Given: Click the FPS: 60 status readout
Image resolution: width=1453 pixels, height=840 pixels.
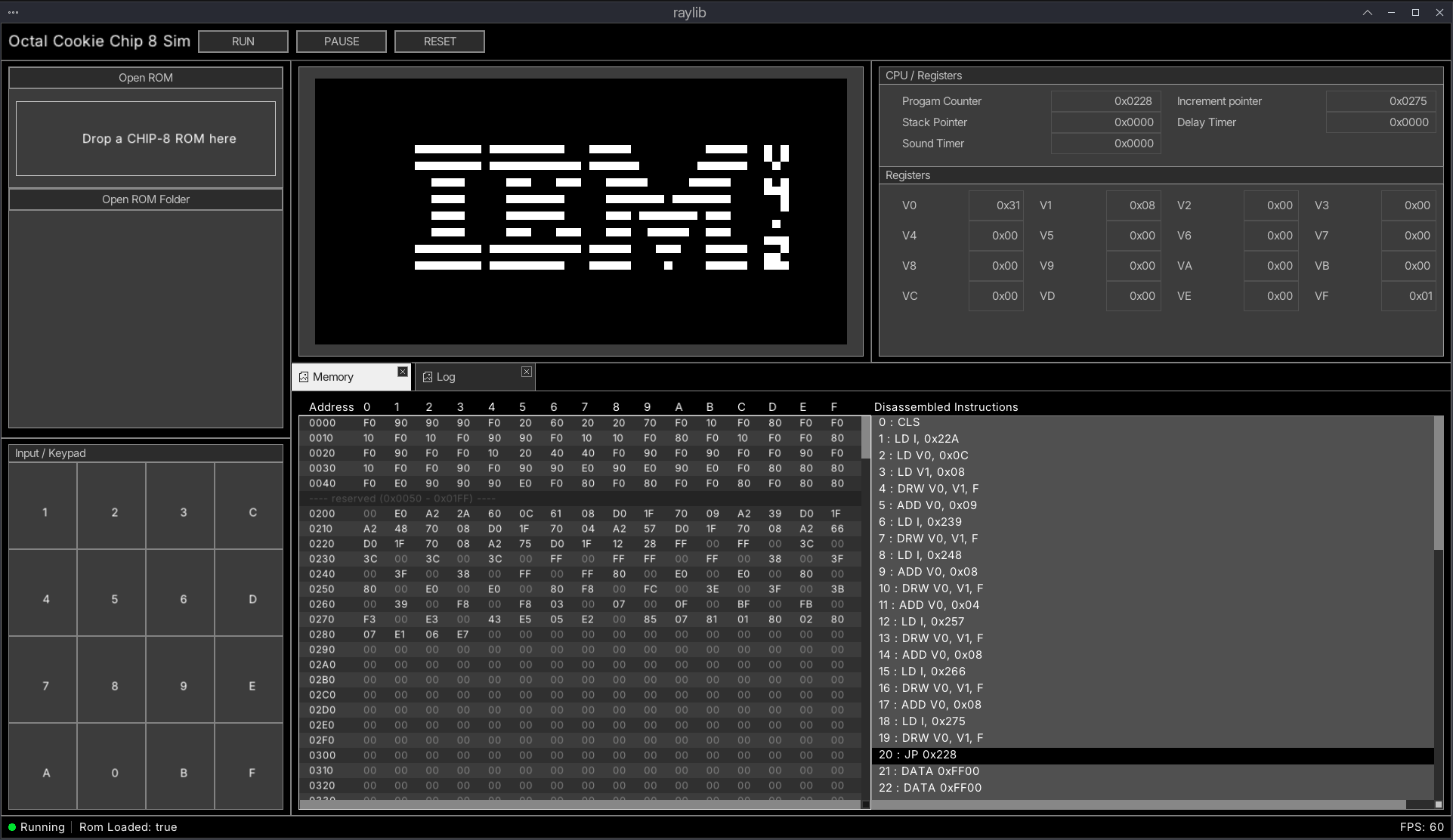Looking at the screenshot, I should [1421, 827].
